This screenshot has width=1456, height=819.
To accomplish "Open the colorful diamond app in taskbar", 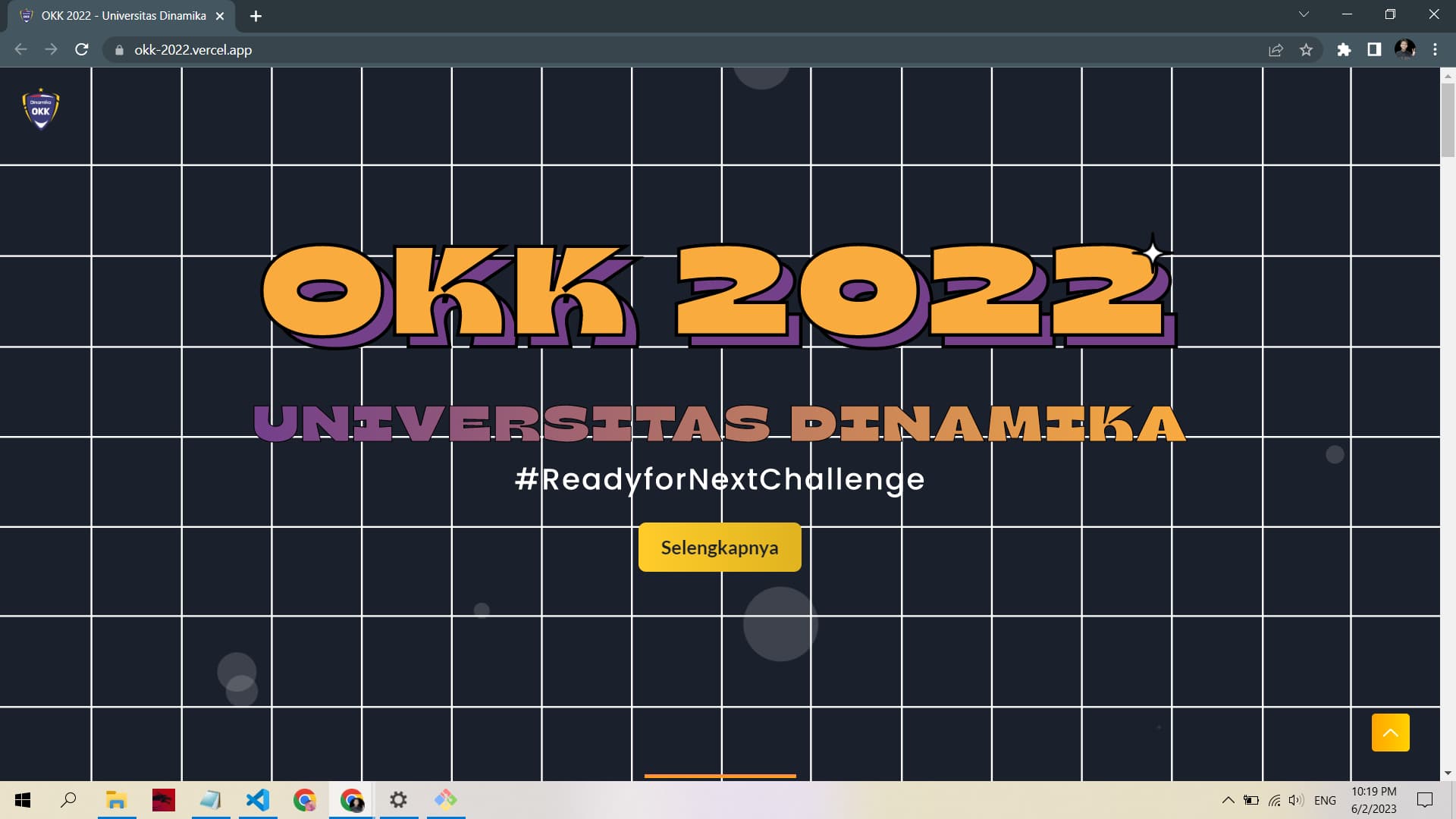I will (x=446, y=800).
